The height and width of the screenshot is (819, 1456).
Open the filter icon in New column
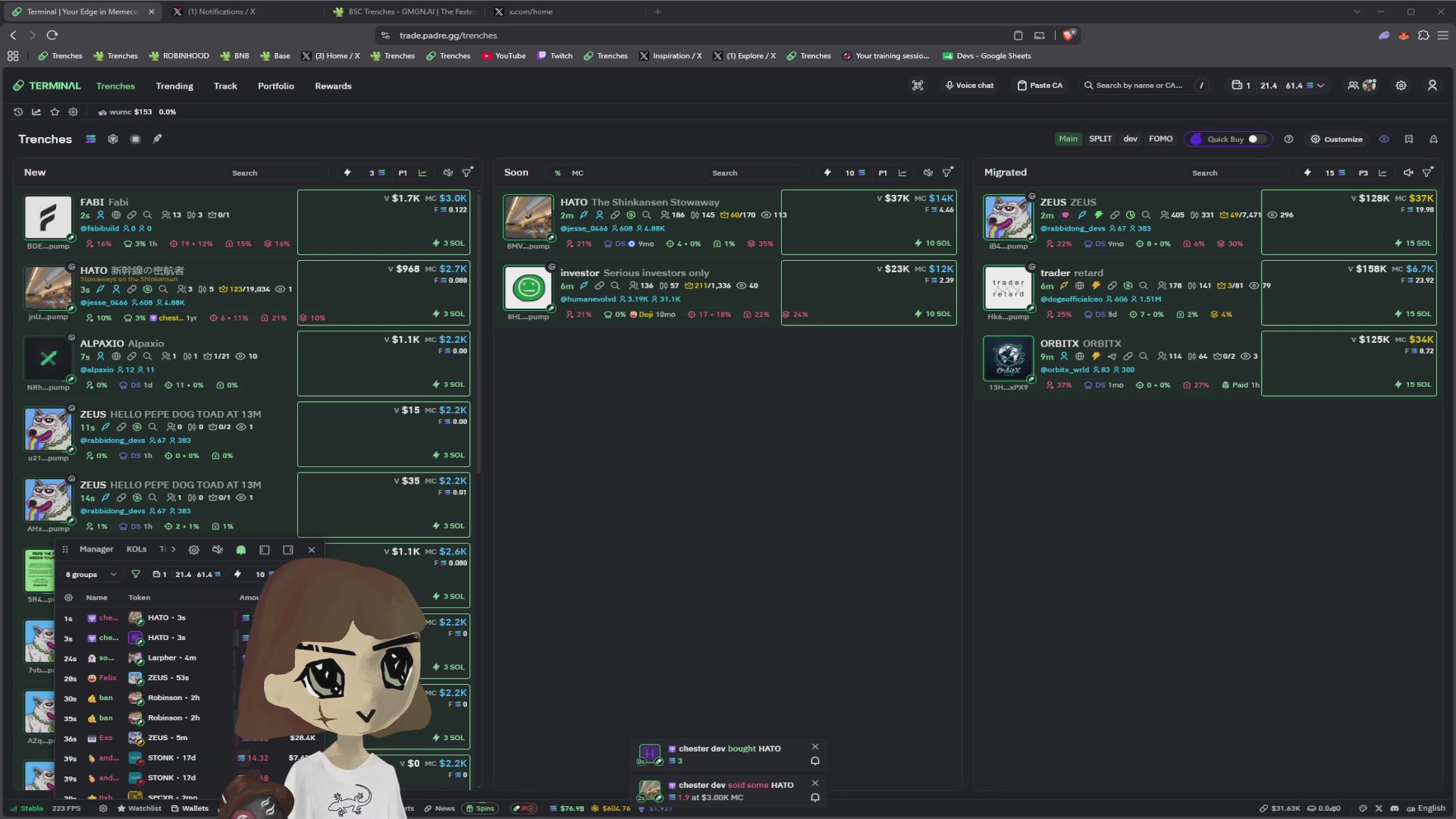(x=467, y=173)
